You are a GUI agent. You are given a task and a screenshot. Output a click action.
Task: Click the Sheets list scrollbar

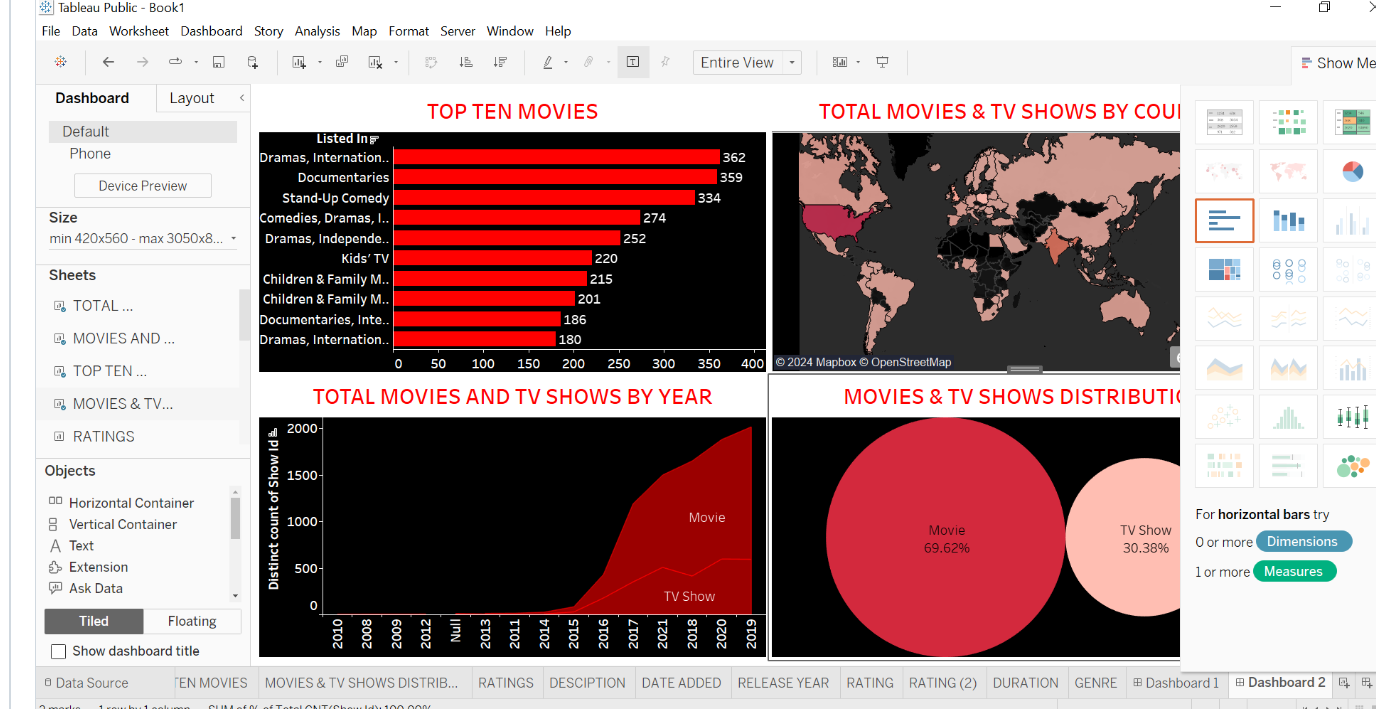(245, 316)
